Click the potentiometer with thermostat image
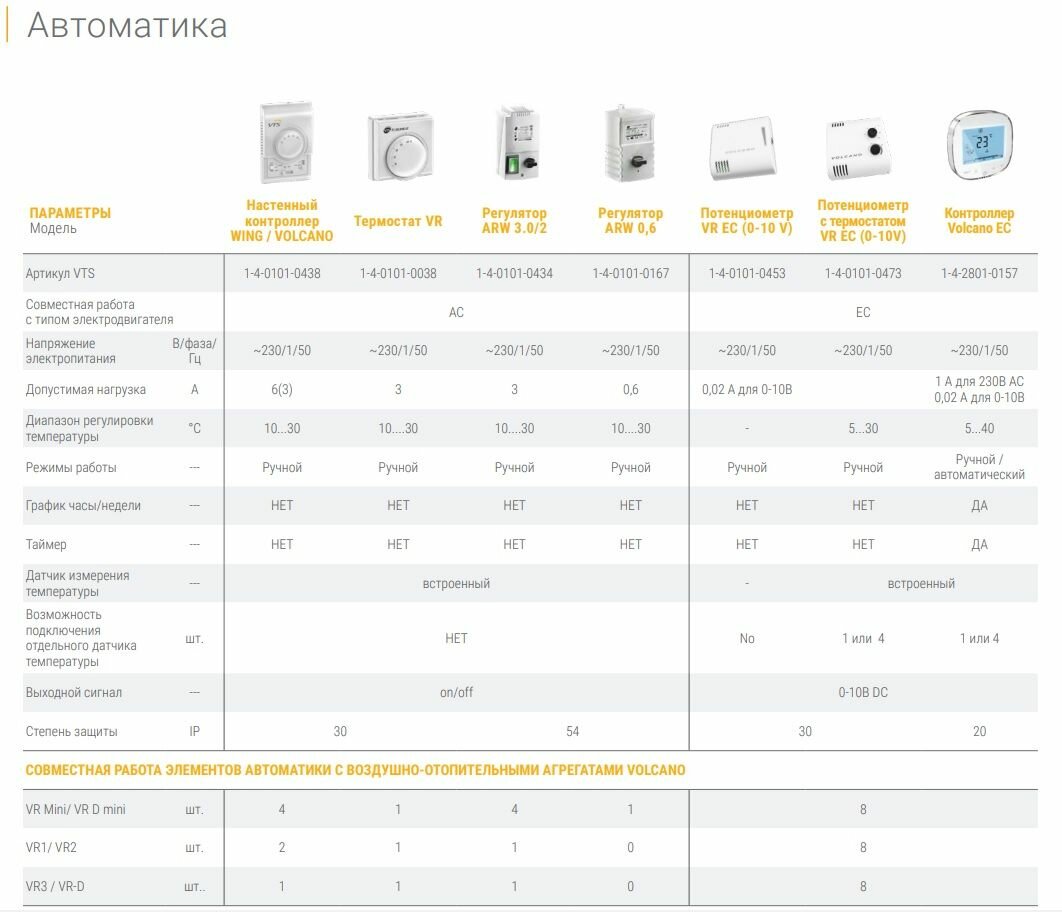1062x912 pixels. (858, 148)
